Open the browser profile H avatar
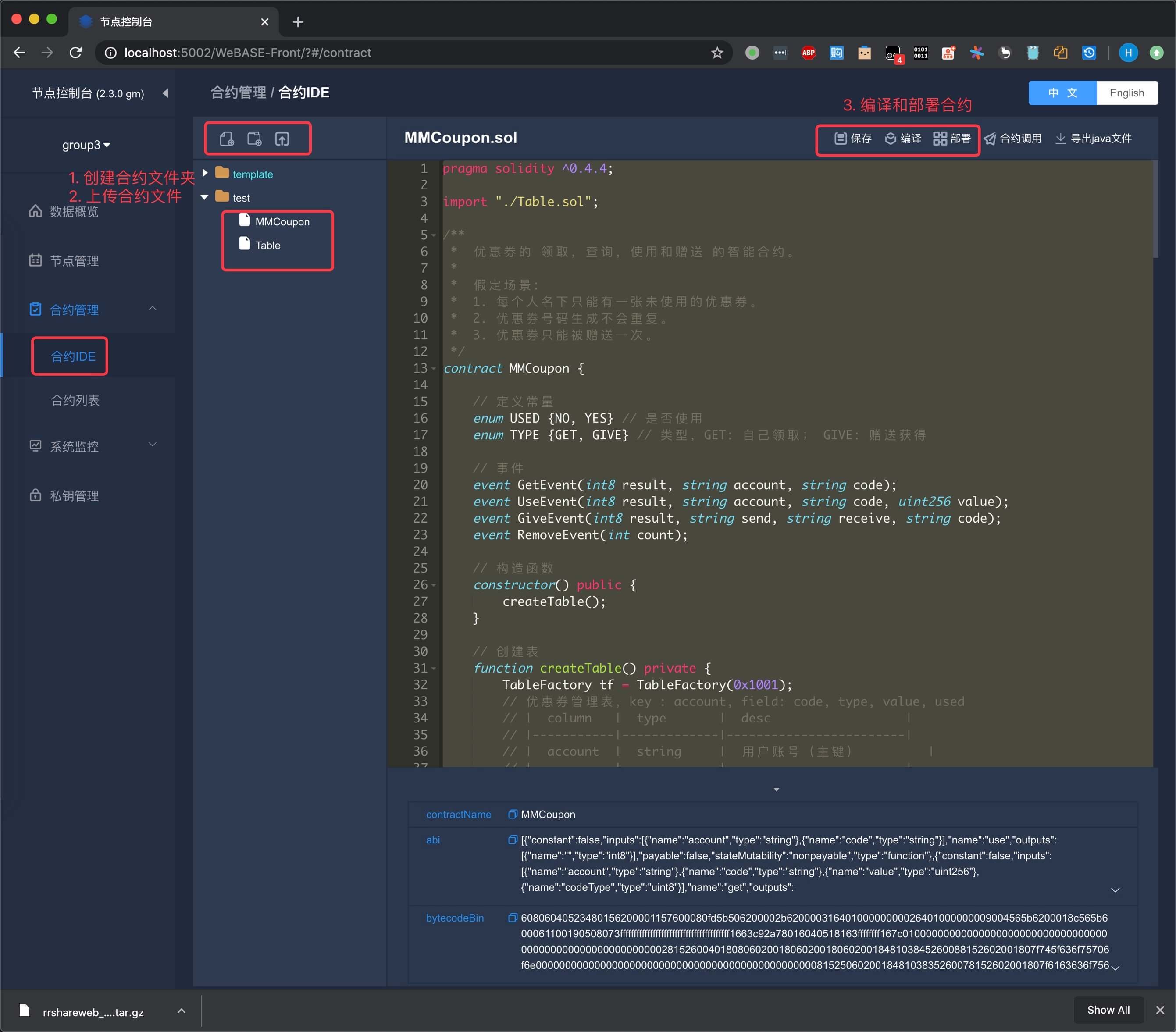Screen dimensions: 1176x1032 click(x=1128, y=53)
